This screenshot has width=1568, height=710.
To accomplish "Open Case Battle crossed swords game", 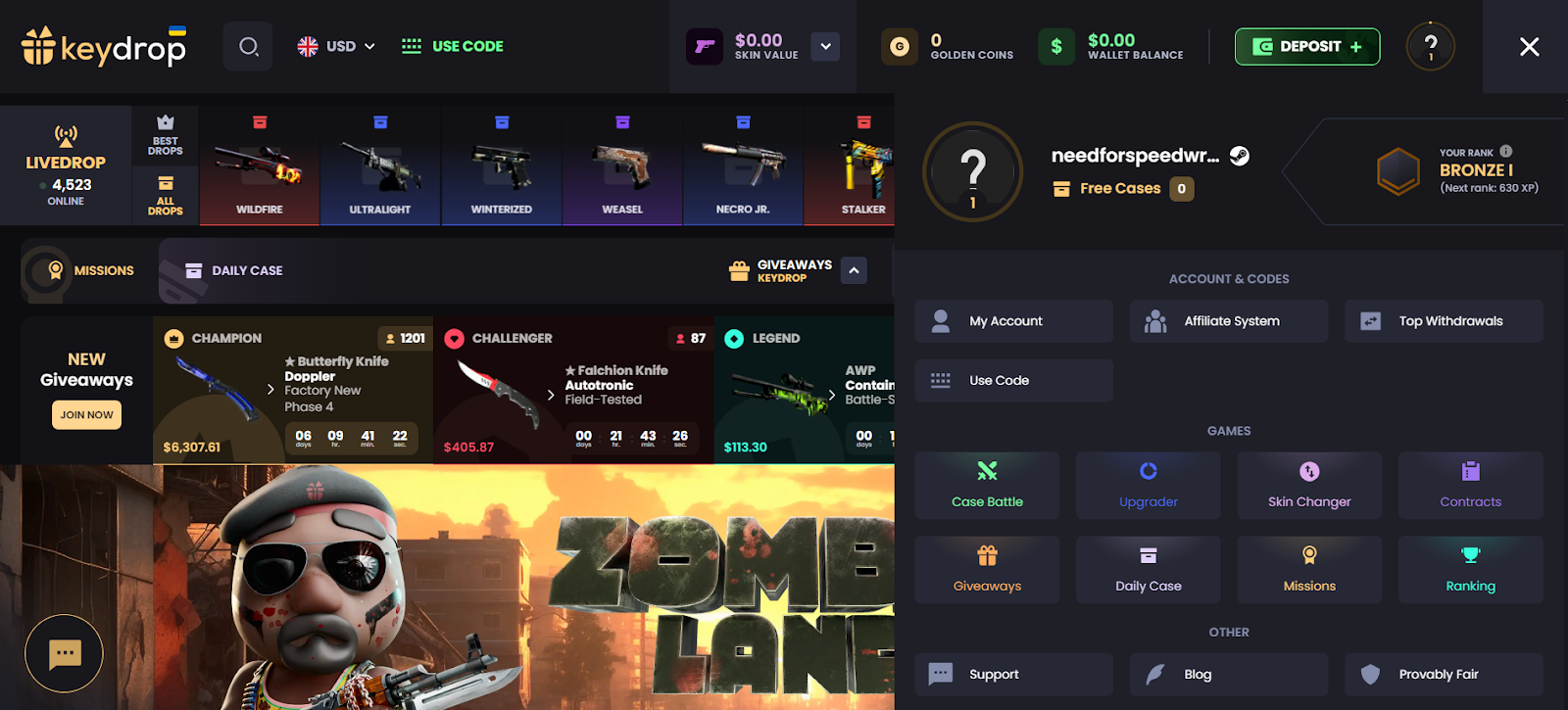I will [x=987, y=485].
